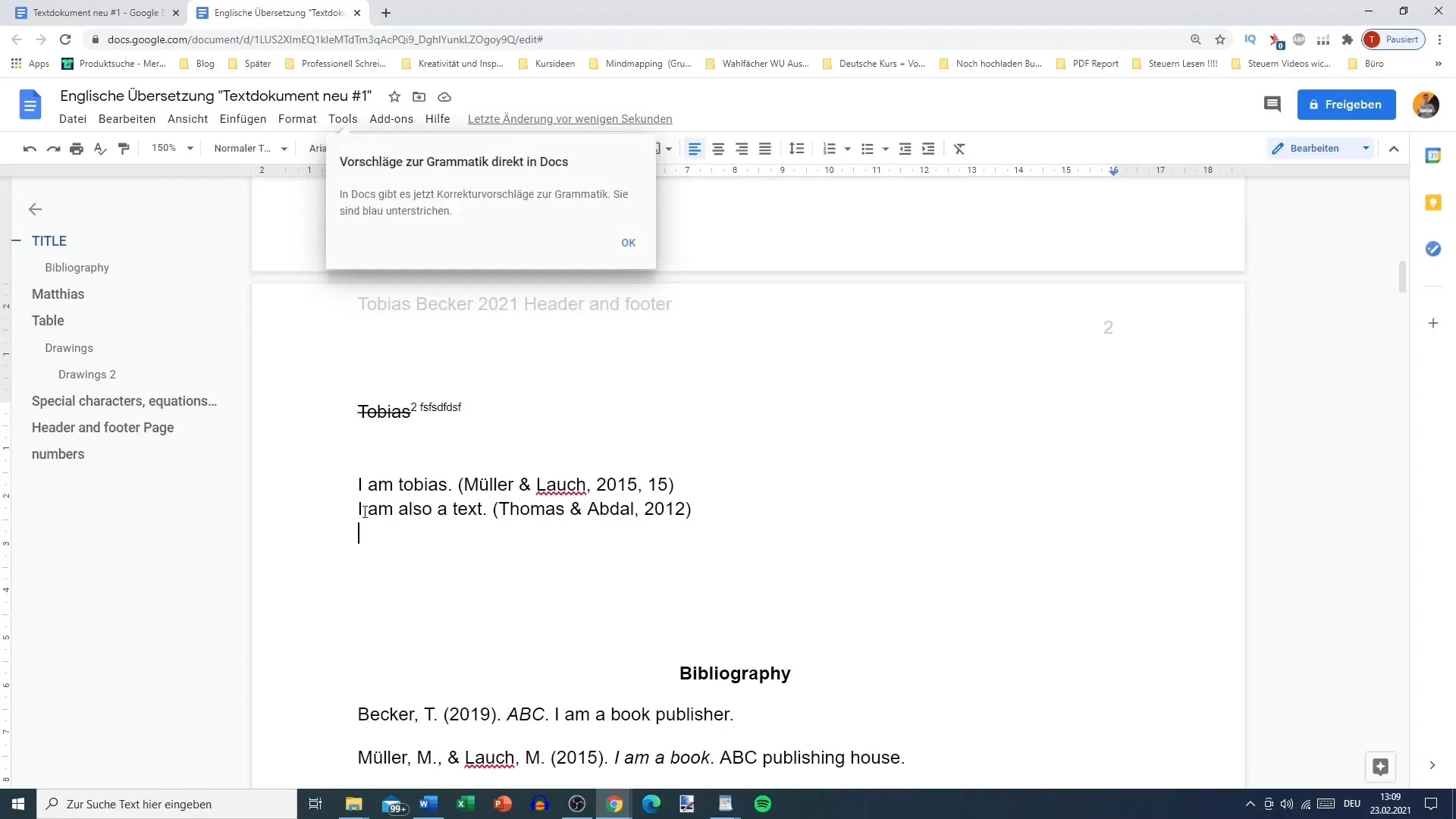Image resolution: width=1456 pixels, height=819 pixels.
Task: Expand the paragraph style dropdown Normaler T...
Action: (284, 148)
